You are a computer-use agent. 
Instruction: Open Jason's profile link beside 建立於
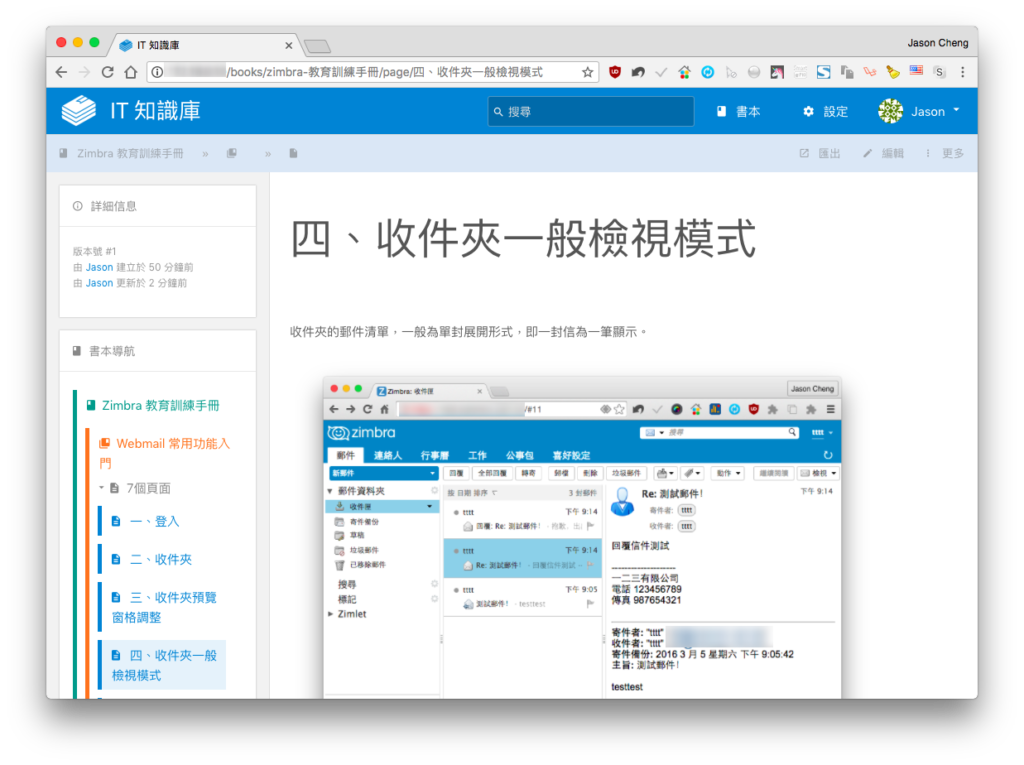pos(99,267)
